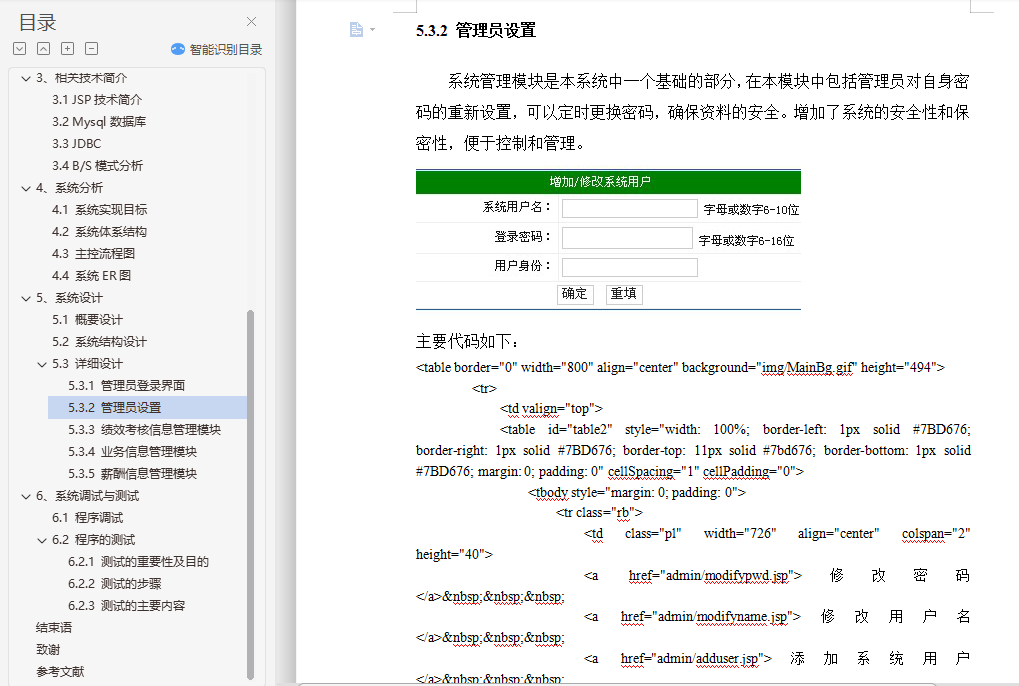
Task: Go to 致谢 section
Action: click(x=48, y=650)
